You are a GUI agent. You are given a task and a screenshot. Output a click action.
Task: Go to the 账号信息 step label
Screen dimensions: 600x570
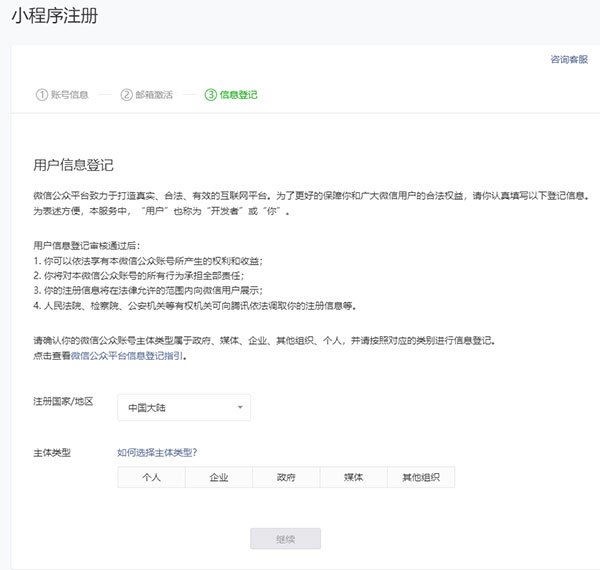(70, 95)
